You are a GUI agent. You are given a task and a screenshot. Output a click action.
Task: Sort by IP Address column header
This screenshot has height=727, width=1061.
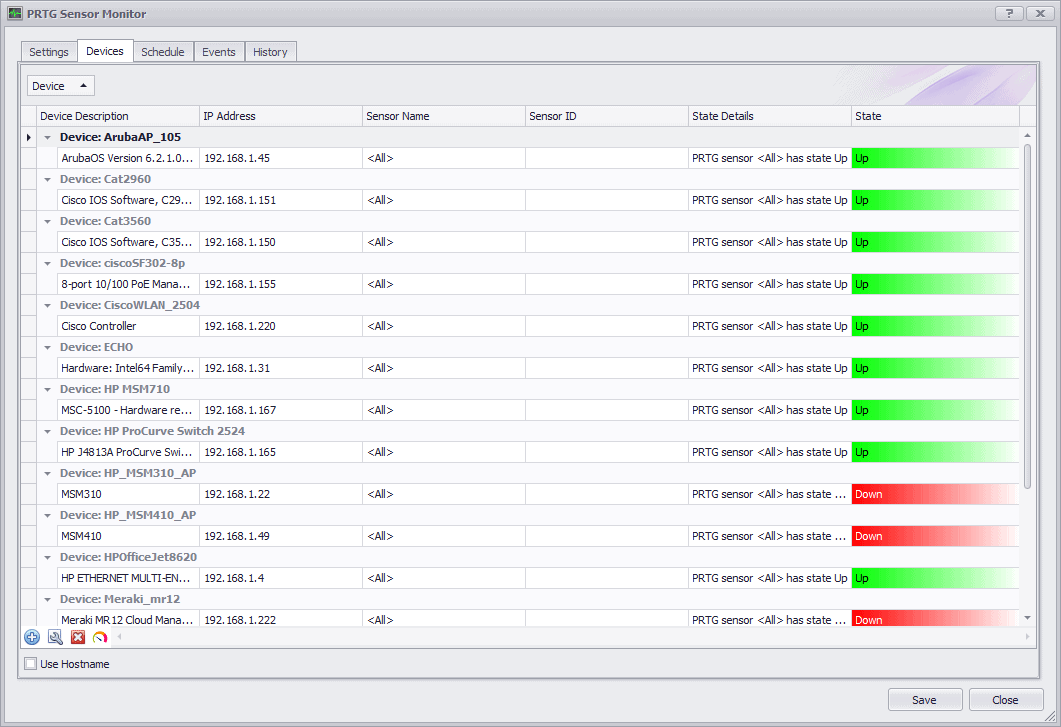click(281, 116)
